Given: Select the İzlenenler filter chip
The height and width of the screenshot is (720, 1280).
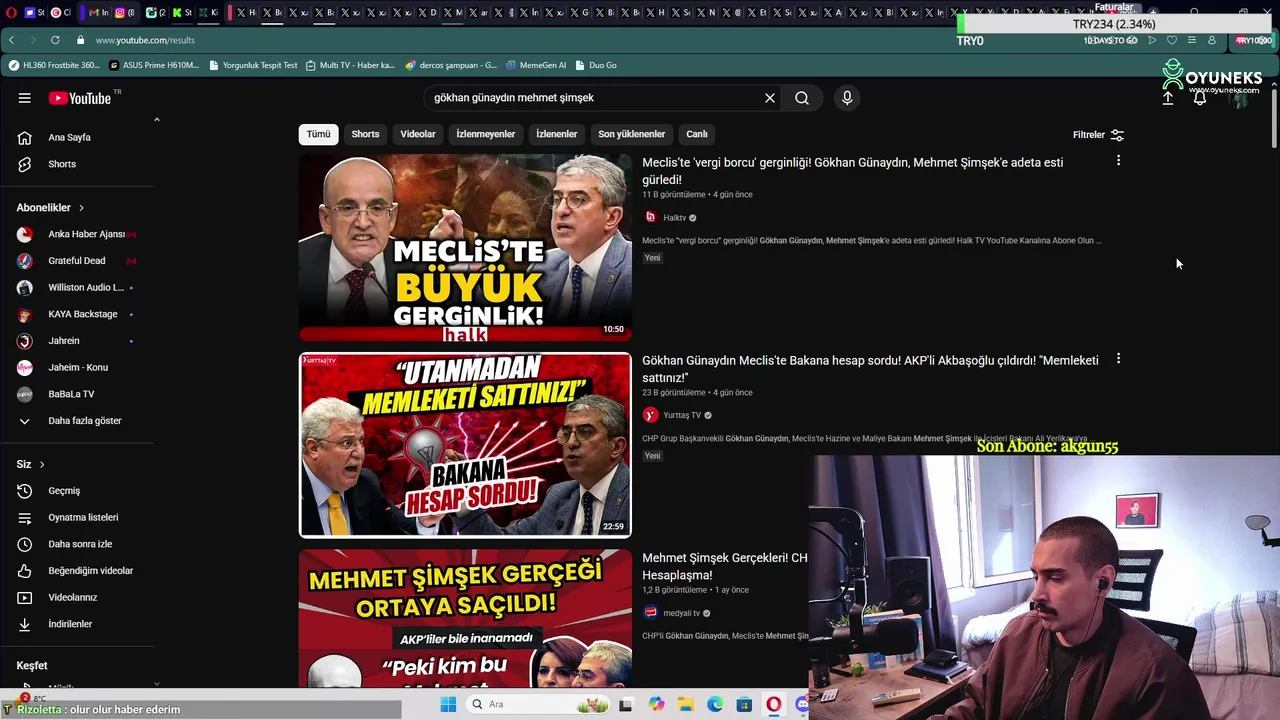Looking at the screenshot, I should [556, 134].
